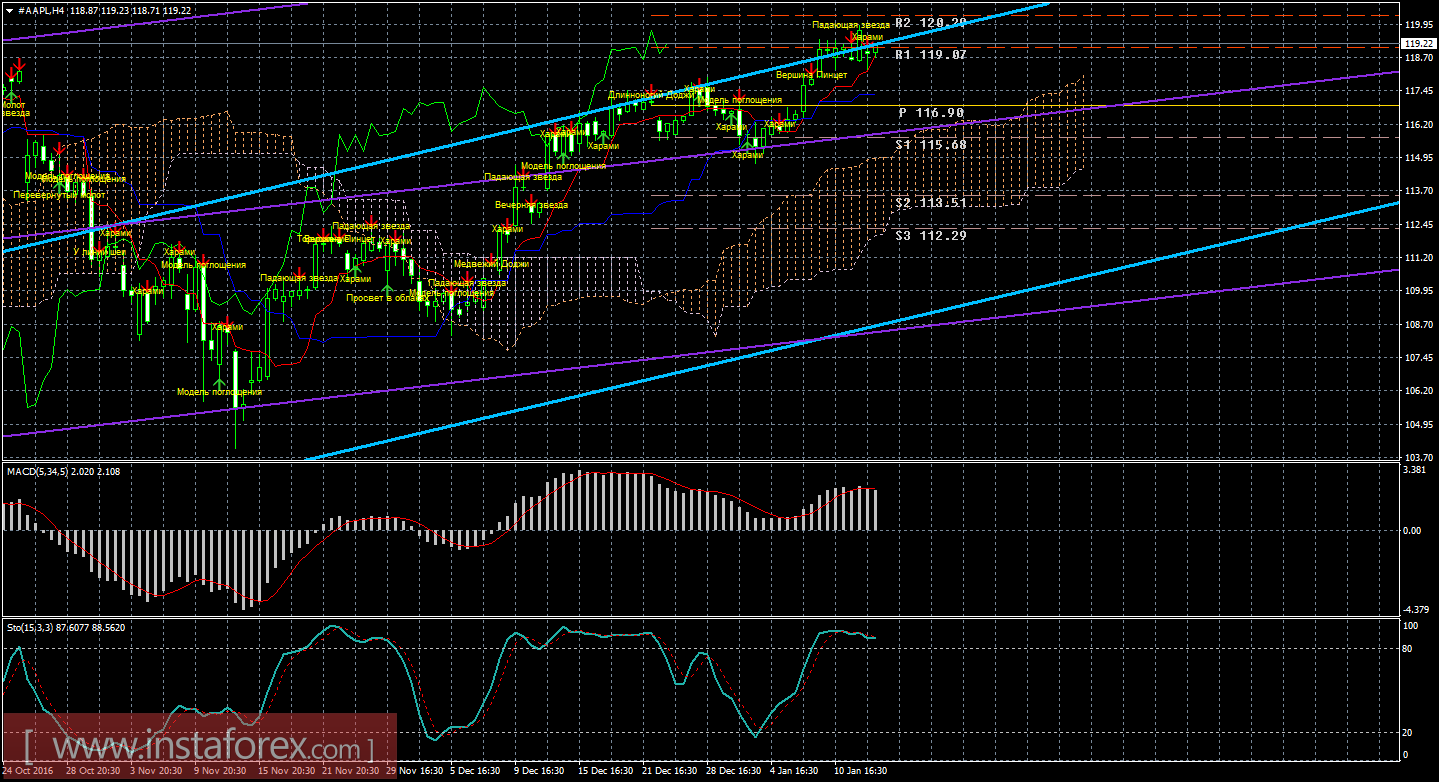Select the S1 115.68 support label
This screenshot has width=1439, height=782.
[x=931, y=145]
